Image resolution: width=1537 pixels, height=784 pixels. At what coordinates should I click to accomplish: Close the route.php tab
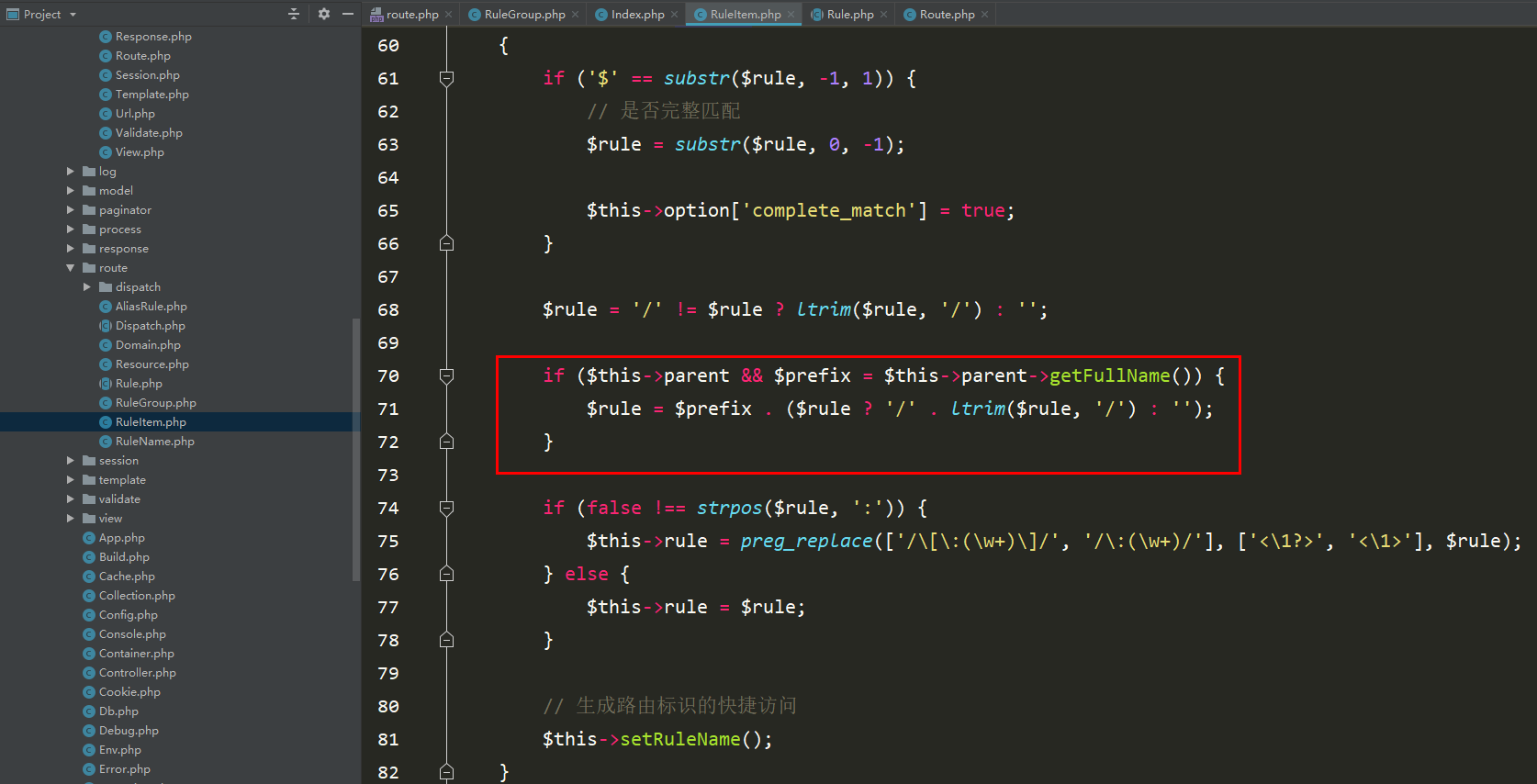pos(448,14)
